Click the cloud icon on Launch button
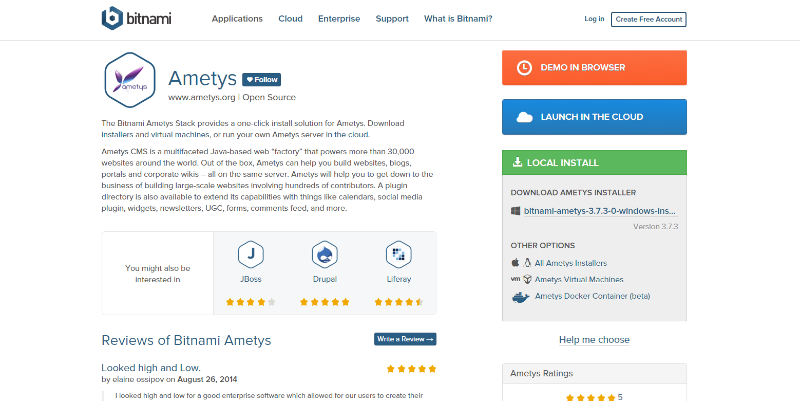This screenshot has width=800, height=401. [524, 117]
